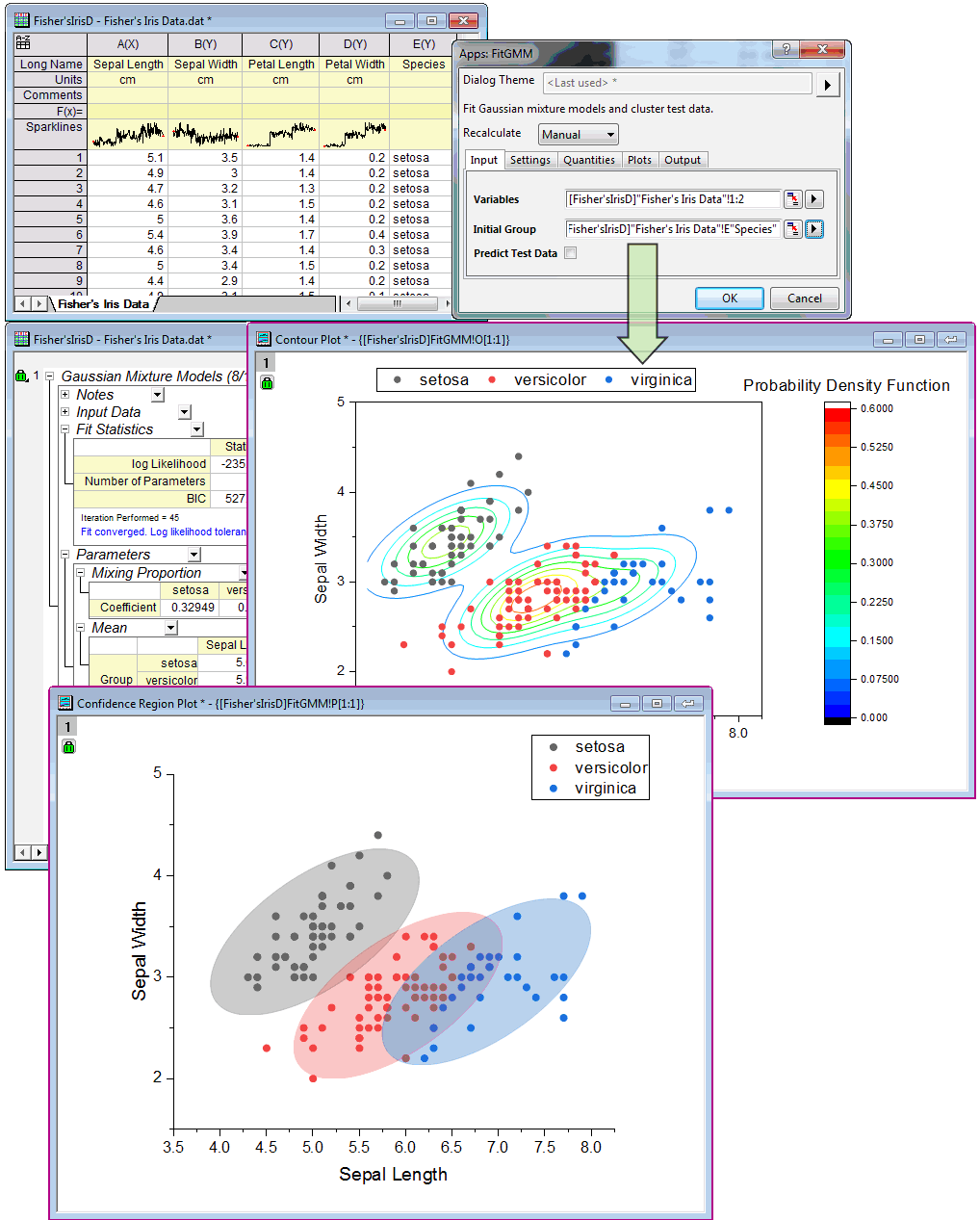Screen dimensions: 980x1220
Task: Open the Recalculate Manual dropdown
Action: pos(578,135)
